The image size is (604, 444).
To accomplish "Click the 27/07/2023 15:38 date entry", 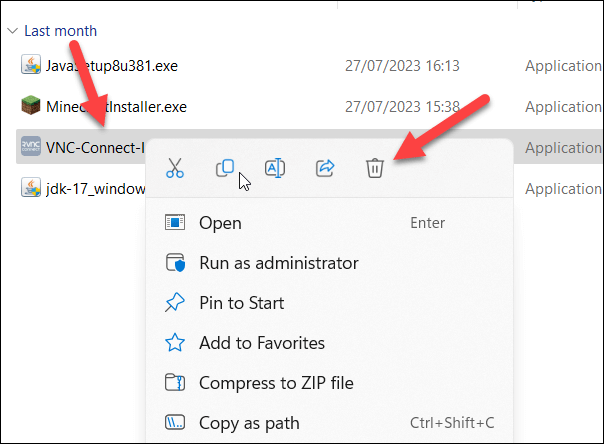I will tap(402, 106).
